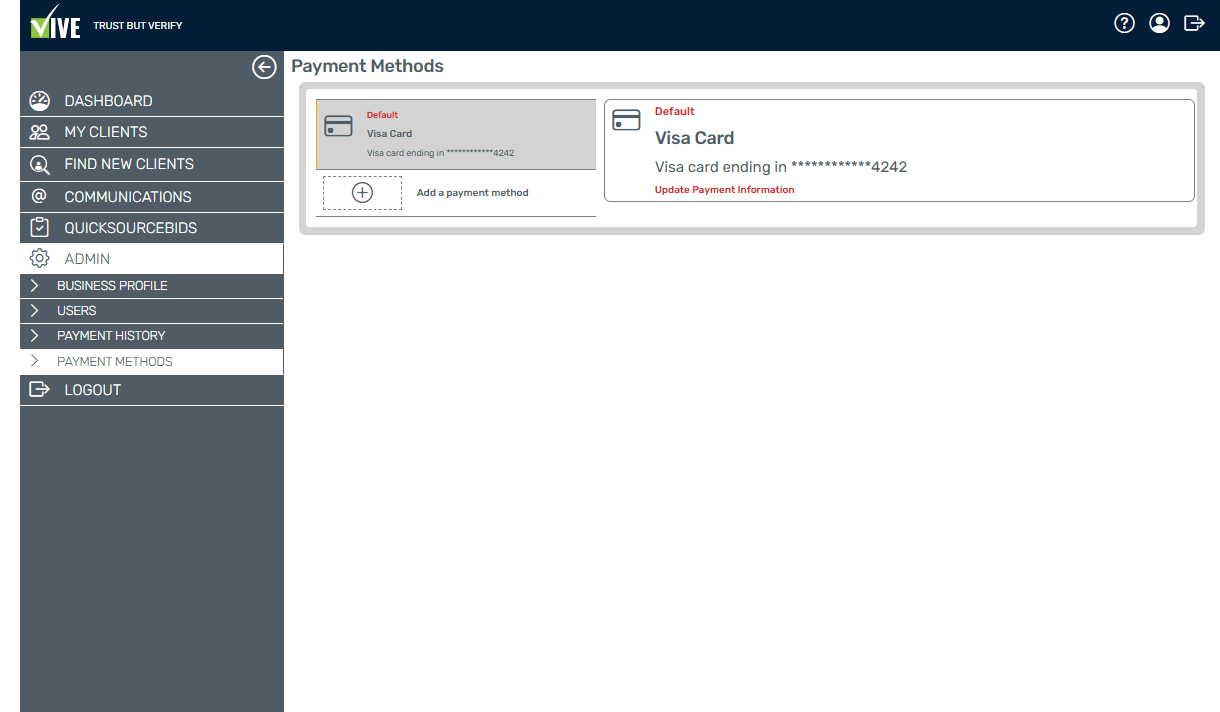Click Payment Methods chevron

click(x=35, y=362)
